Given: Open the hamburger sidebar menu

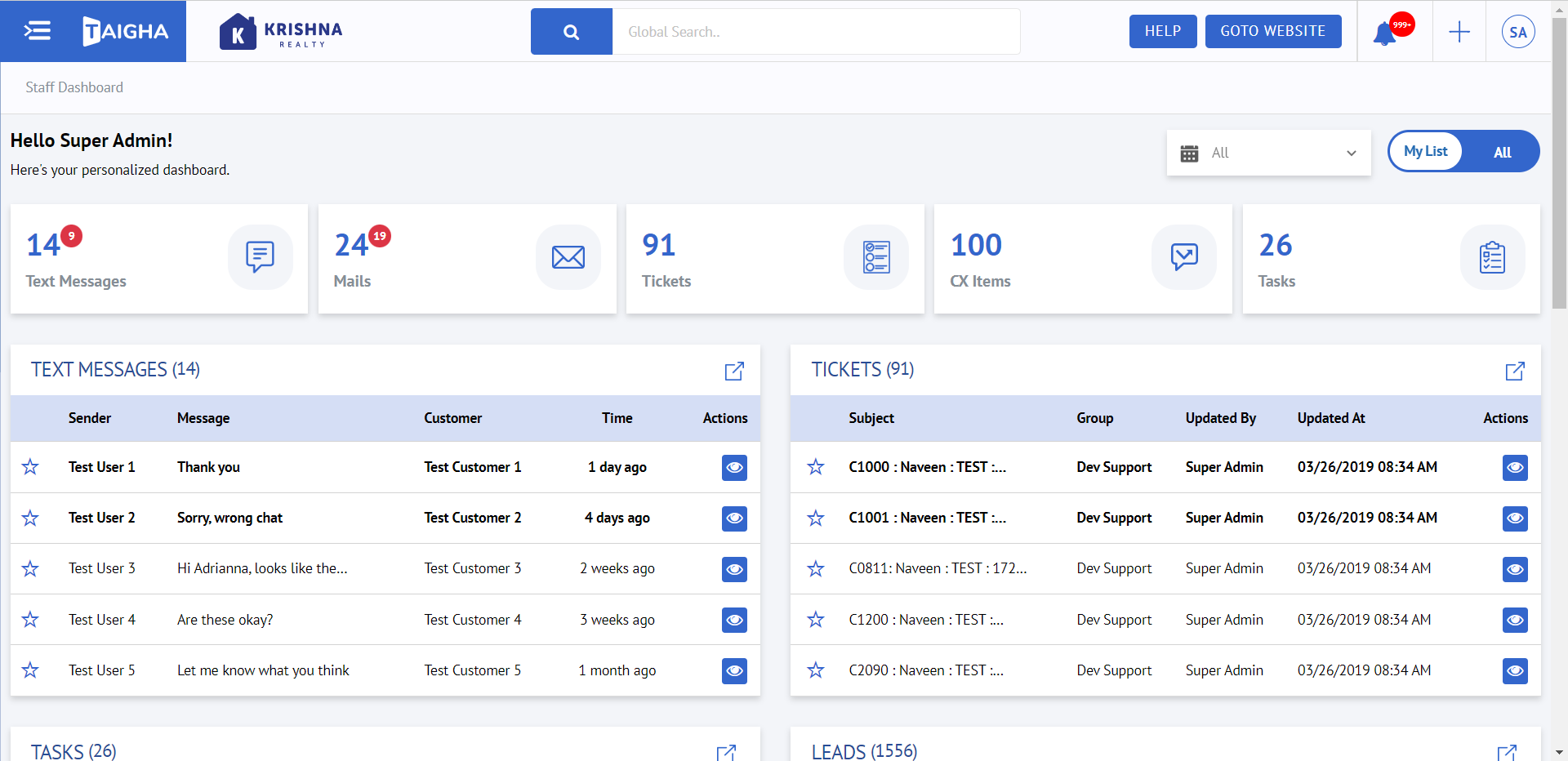Looking at the screenshot, I should coord(38,31).
